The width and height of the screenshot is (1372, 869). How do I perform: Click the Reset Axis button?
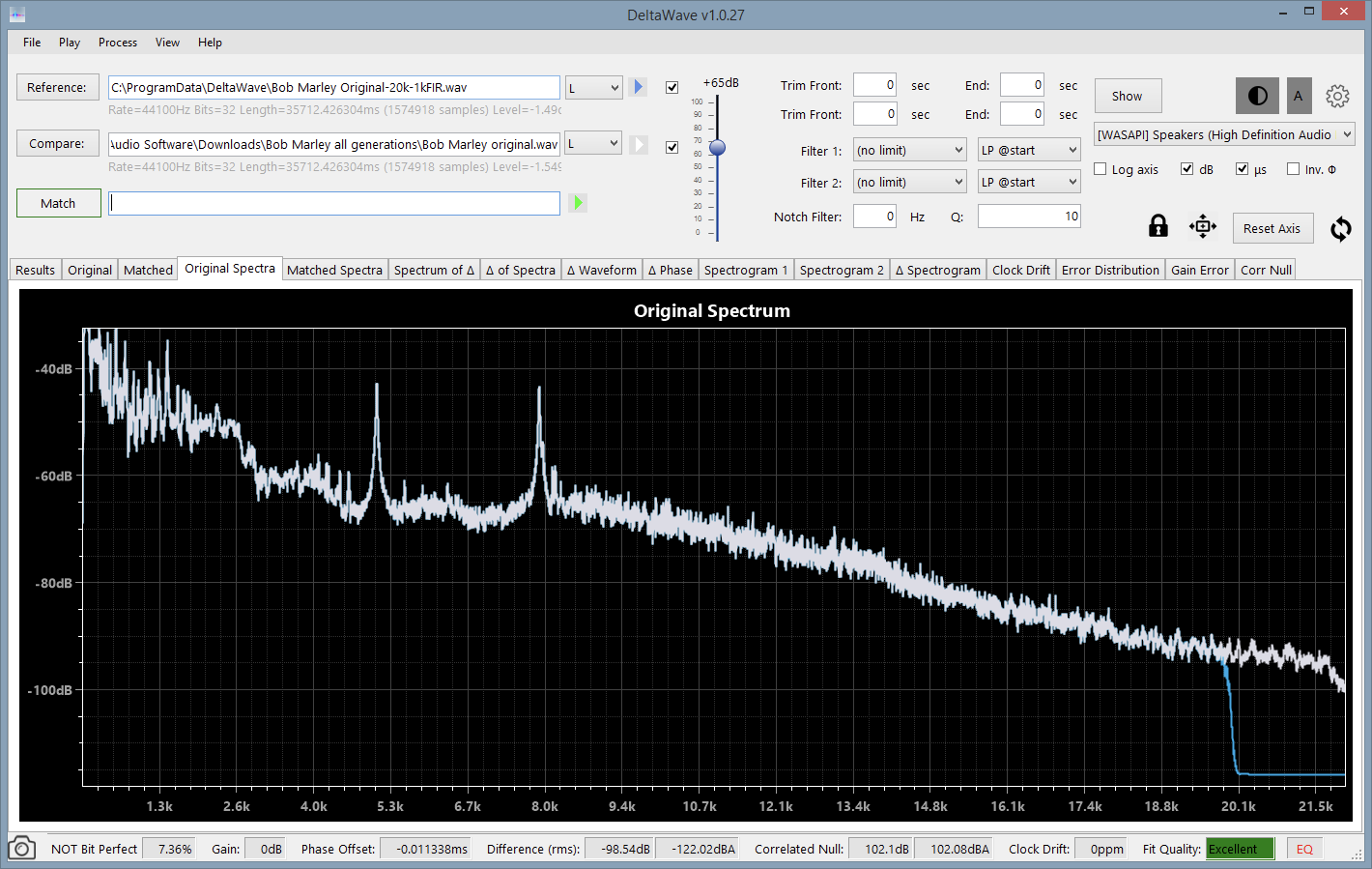coord(1272,228)
